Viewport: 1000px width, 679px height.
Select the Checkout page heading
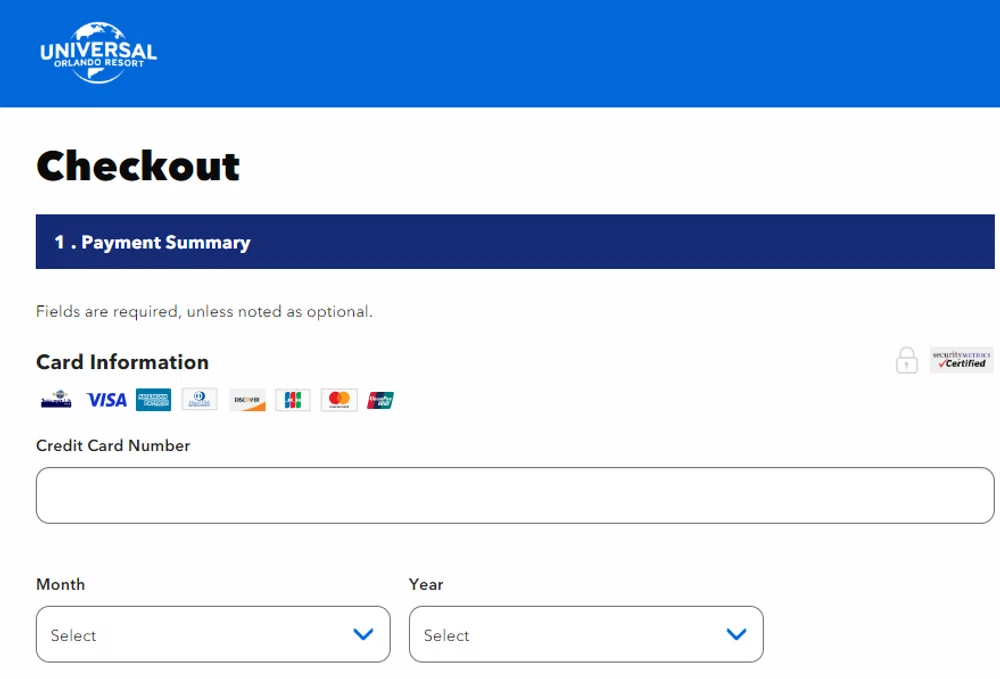(x=137, y=167)
